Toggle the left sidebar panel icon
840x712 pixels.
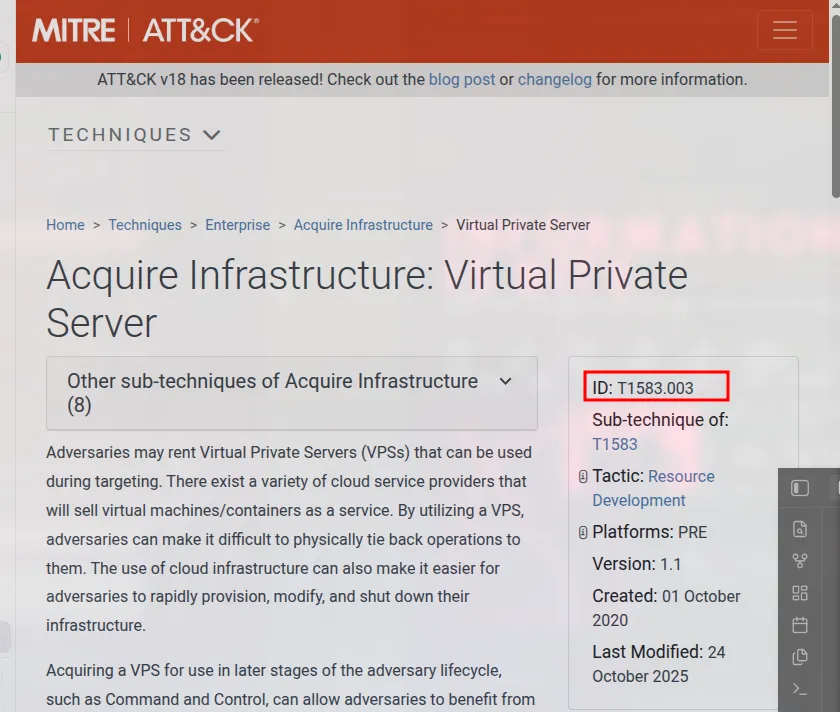pos(800,488)
